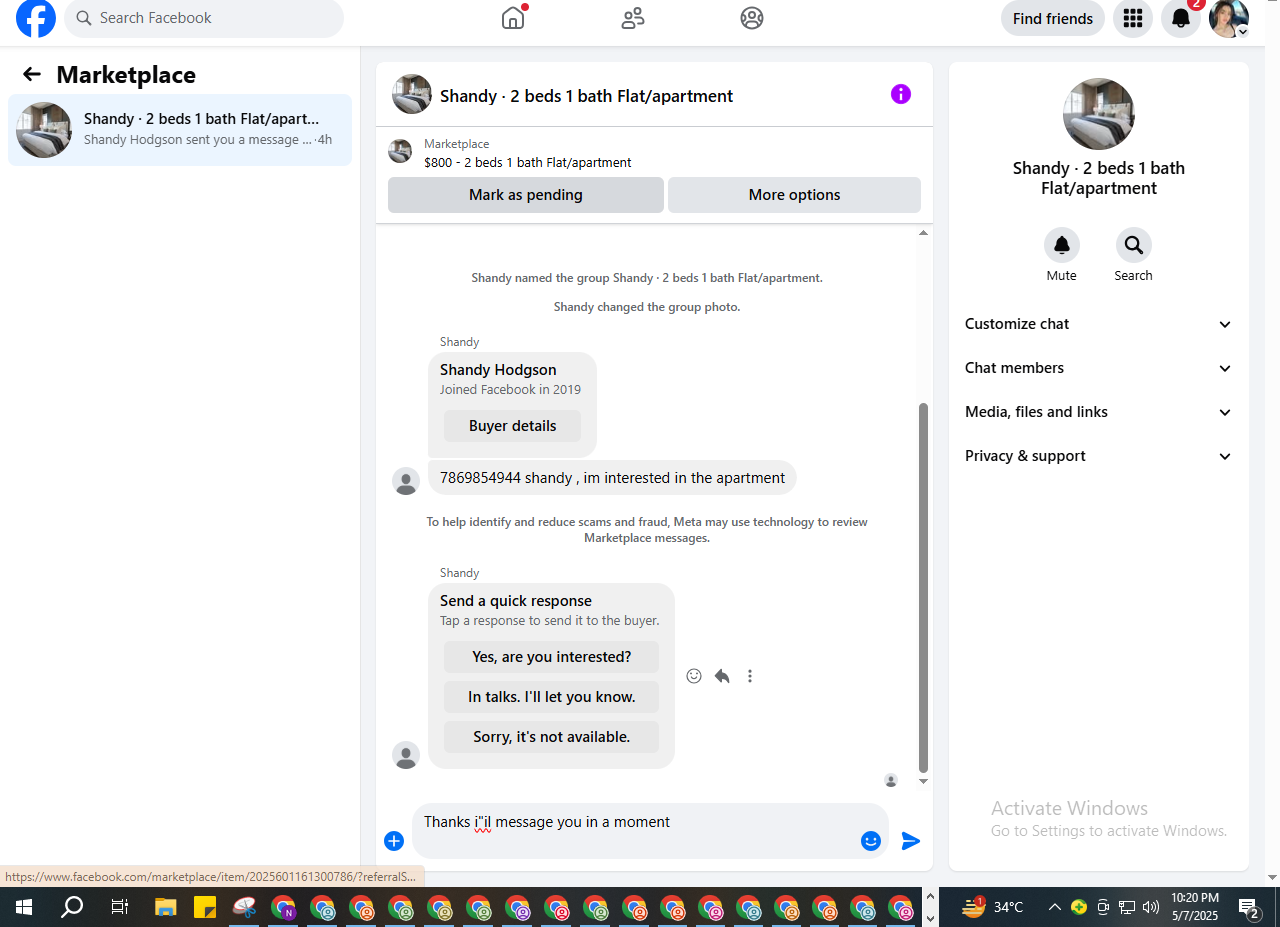
Task: Click More options button
Action: coord(794,195)
